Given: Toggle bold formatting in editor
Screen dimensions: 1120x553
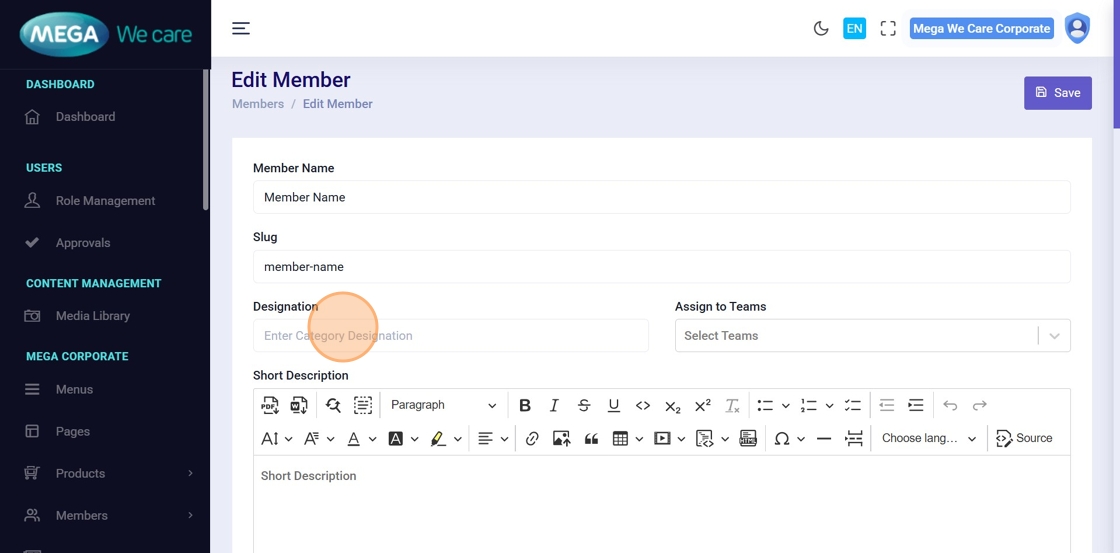Looking at the screenshot, I should [x=524, y=405].
